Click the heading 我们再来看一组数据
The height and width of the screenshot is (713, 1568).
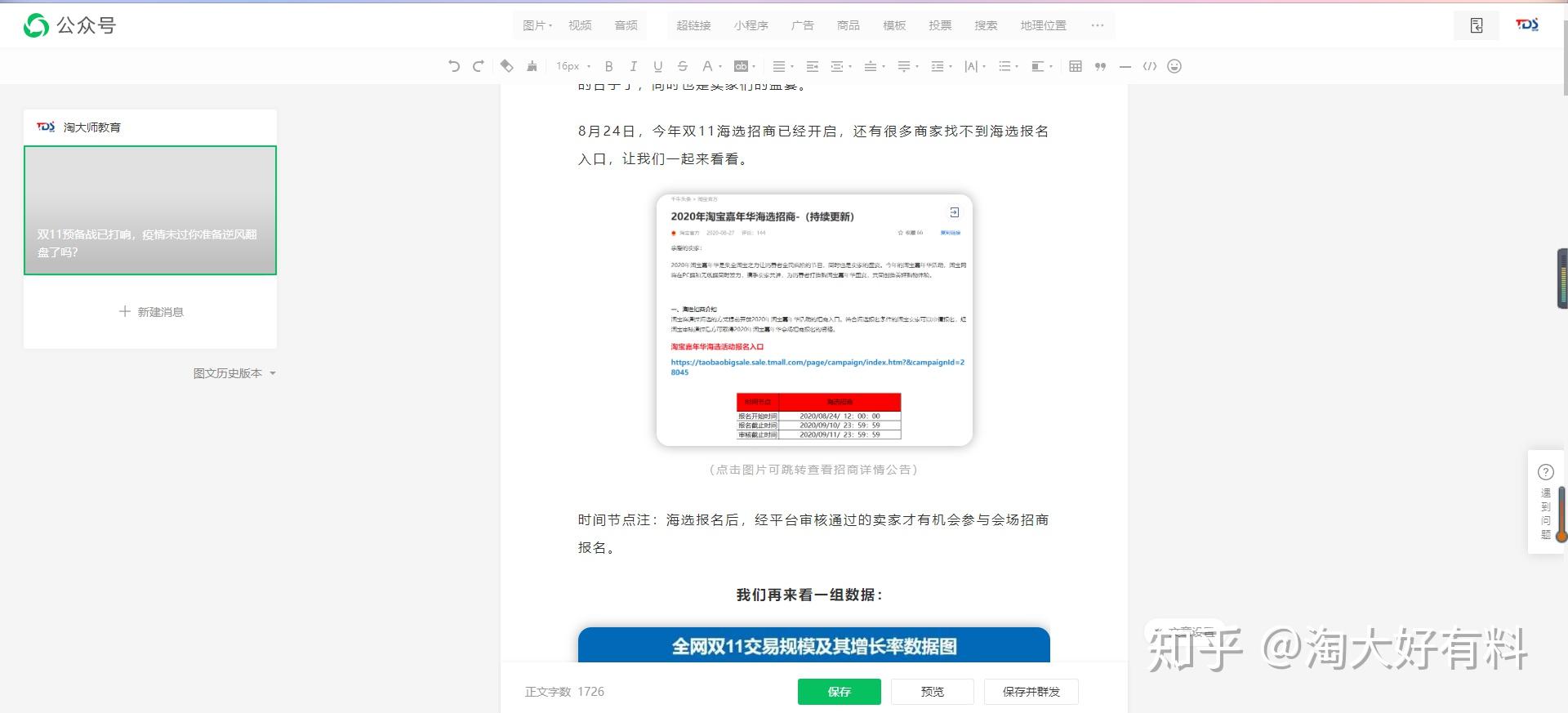point(809,595)
